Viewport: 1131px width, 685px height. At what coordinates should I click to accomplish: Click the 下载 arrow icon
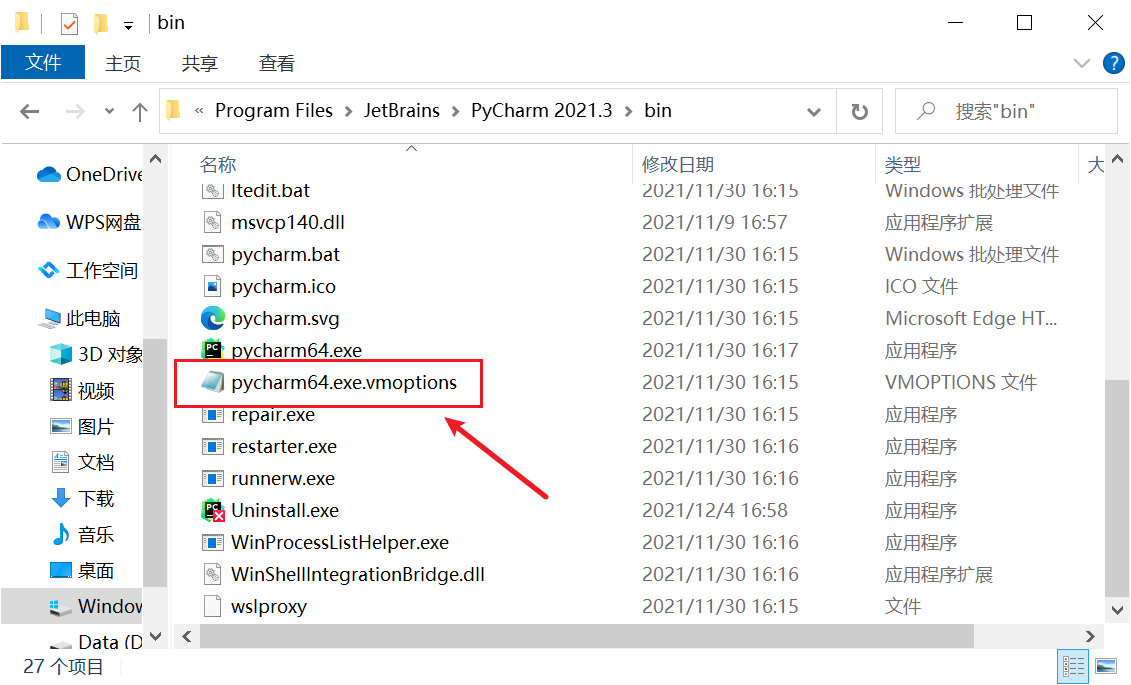[61, 498]
